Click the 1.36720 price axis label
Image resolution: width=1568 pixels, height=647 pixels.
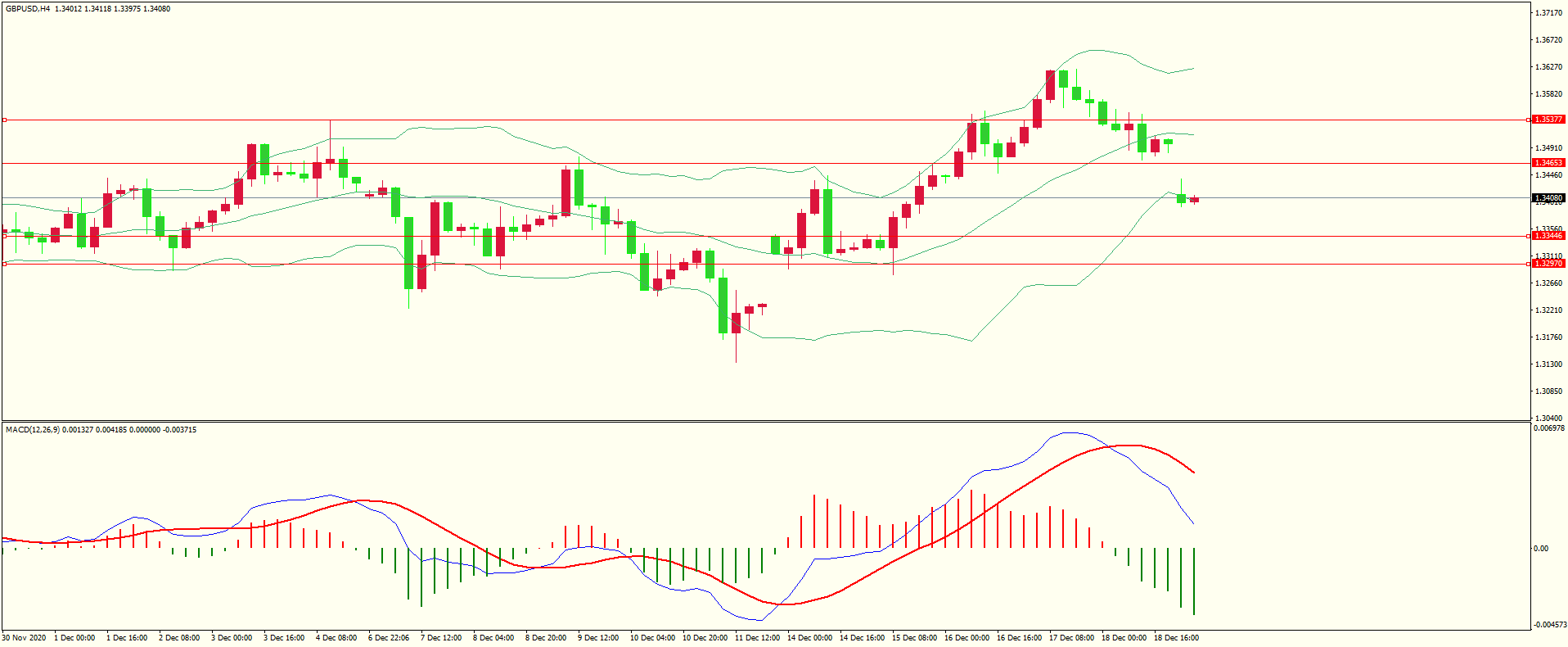tap(1549, 40)
